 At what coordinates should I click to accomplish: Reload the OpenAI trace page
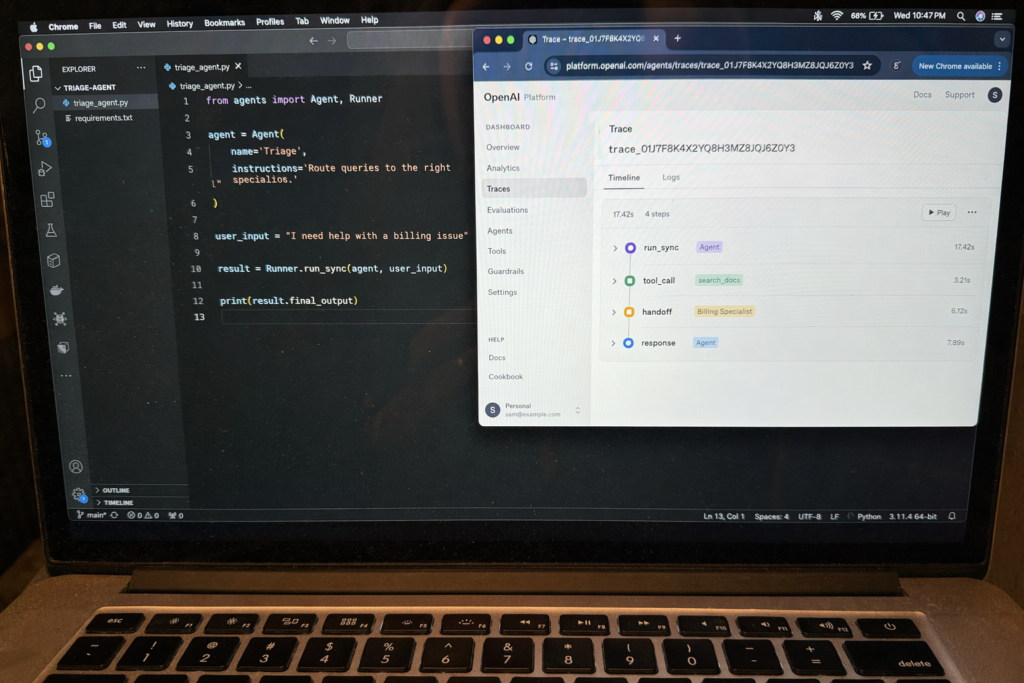pyautogui.click(x=528, y=66)
